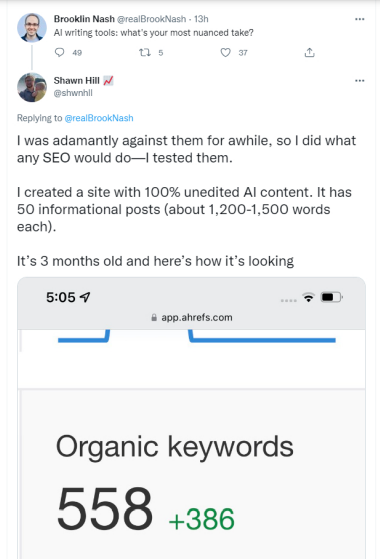Viewport: 380px width, 559px height.
Task: Click the @realBrookNash handle in the tweet header
Action: (x=152, y=19)
